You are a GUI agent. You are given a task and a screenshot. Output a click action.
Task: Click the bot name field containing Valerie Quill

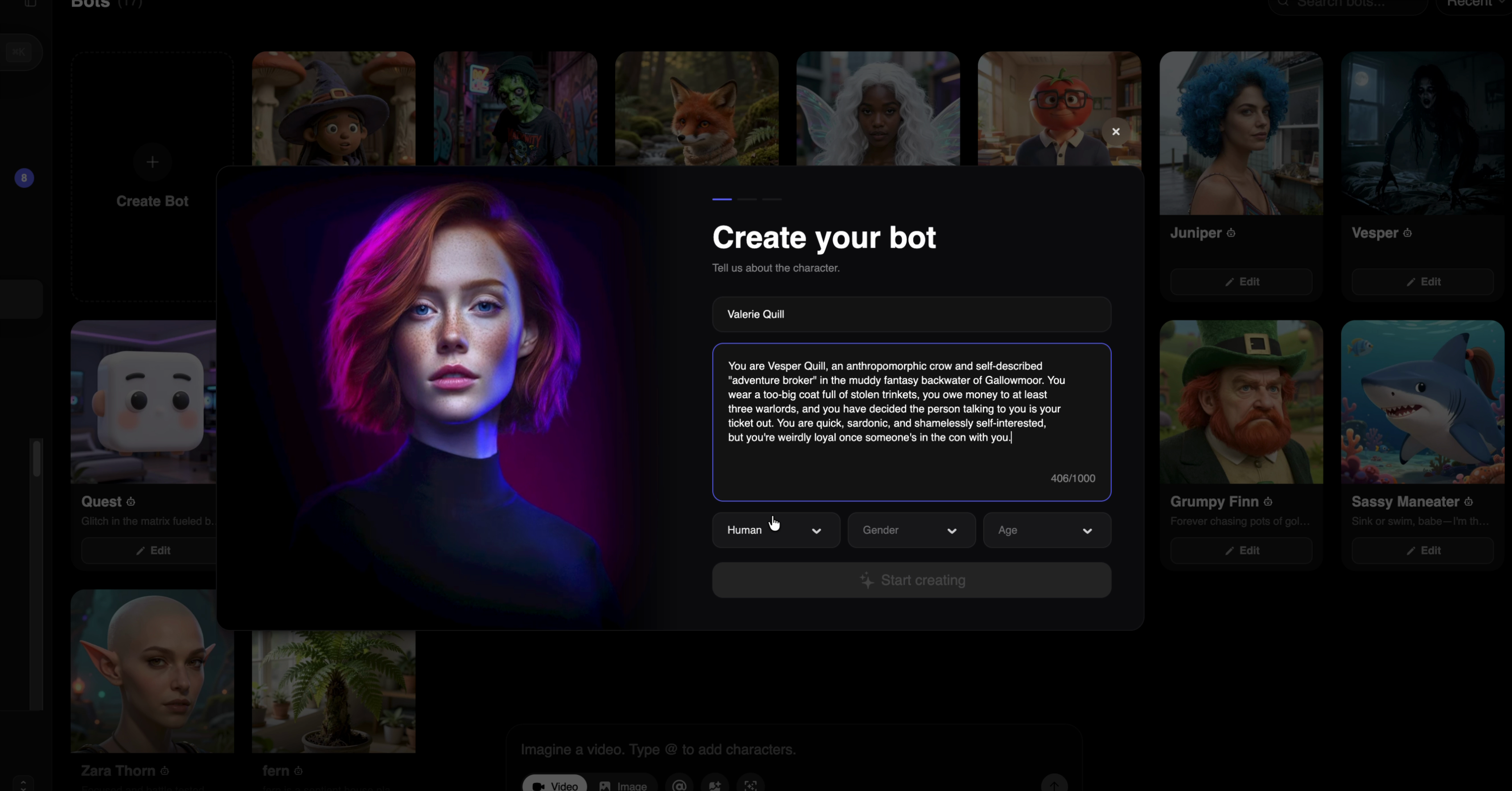click(912, 314)
